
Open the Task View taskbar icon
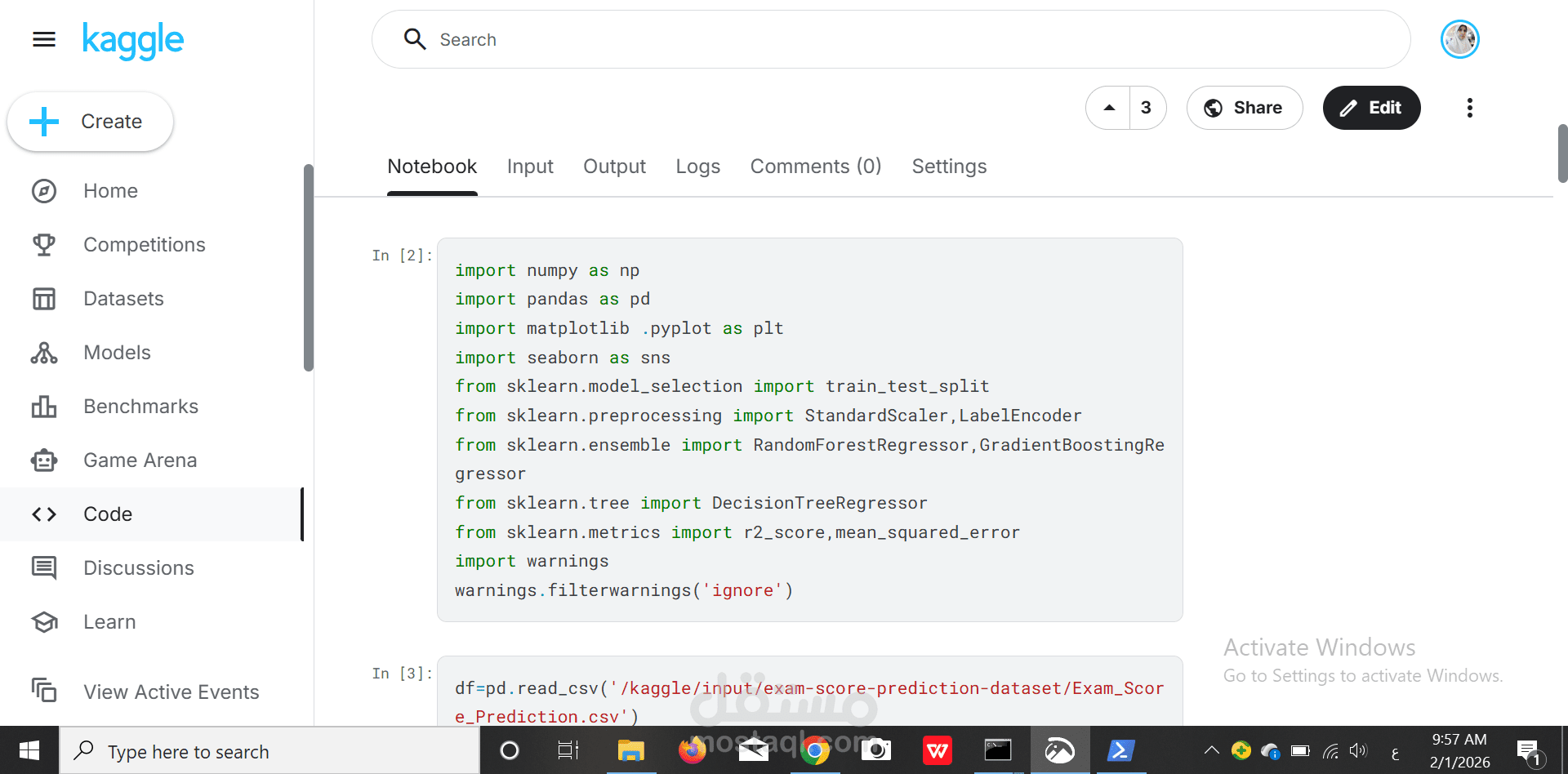[568, 750]
